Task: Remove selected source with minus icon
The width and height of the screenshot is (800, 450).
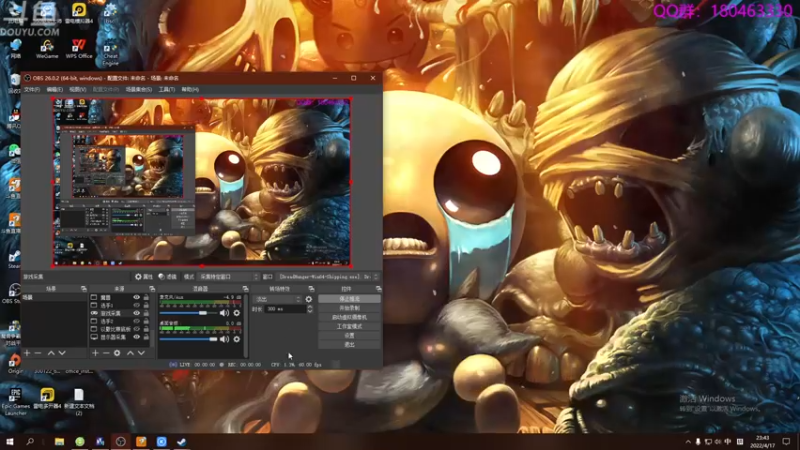Action: (x=106, y=353)
